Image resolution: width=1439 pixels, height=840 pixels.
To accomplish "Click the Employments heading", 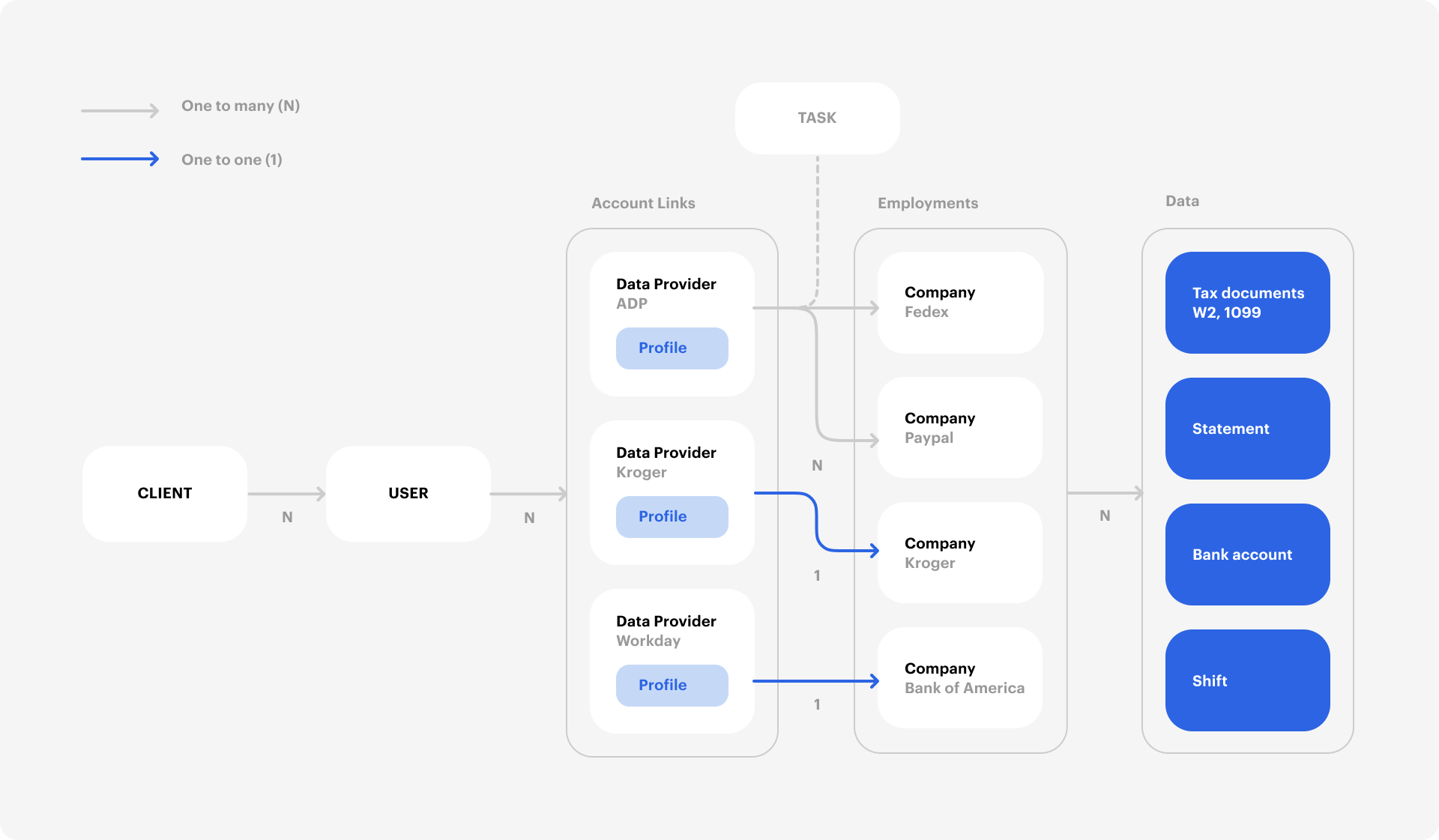I will click(x=928, y=203).
